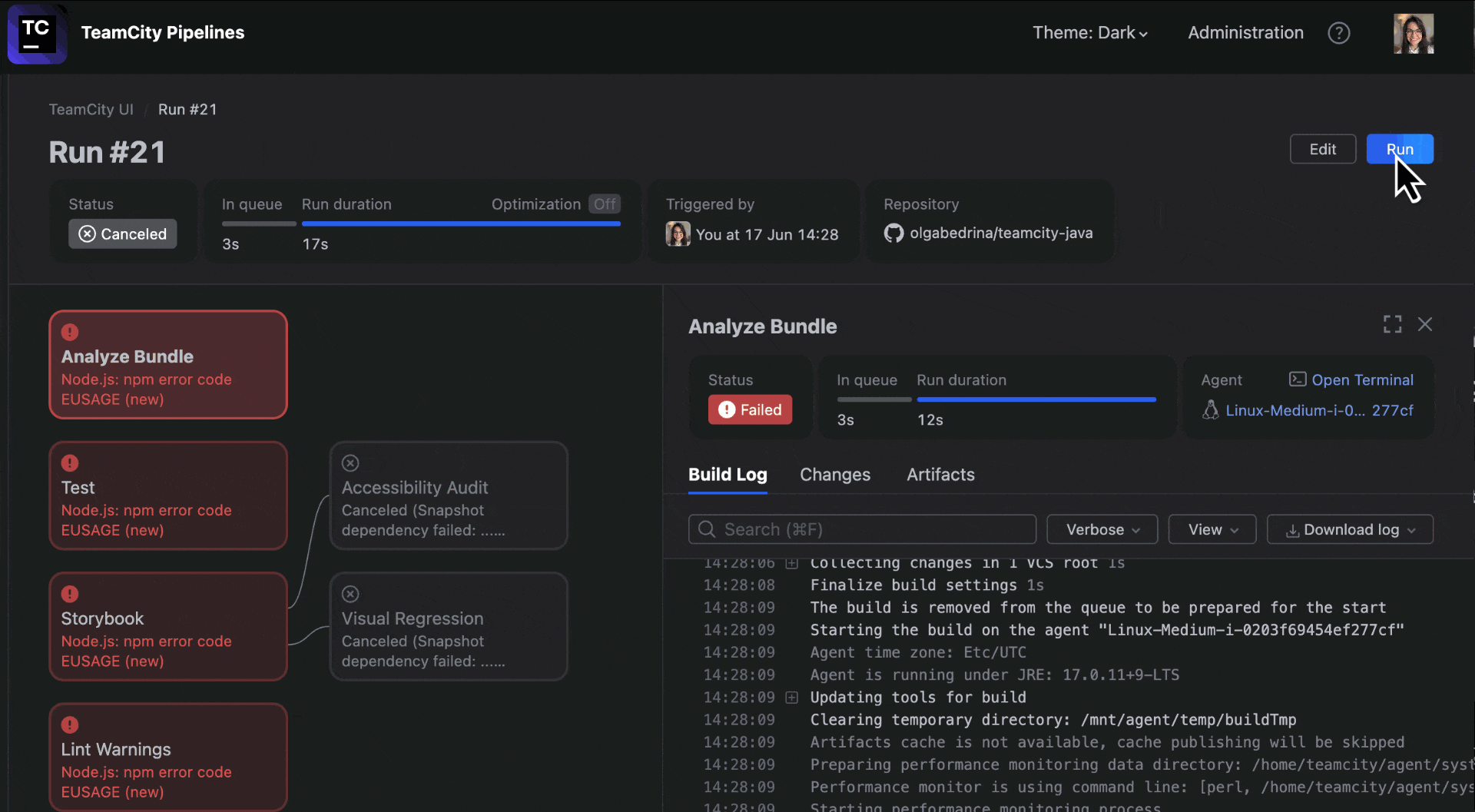Click the triggering user's small avatar
The height and width of the screenshot is (812, 1475).
[x=678, y=234]
